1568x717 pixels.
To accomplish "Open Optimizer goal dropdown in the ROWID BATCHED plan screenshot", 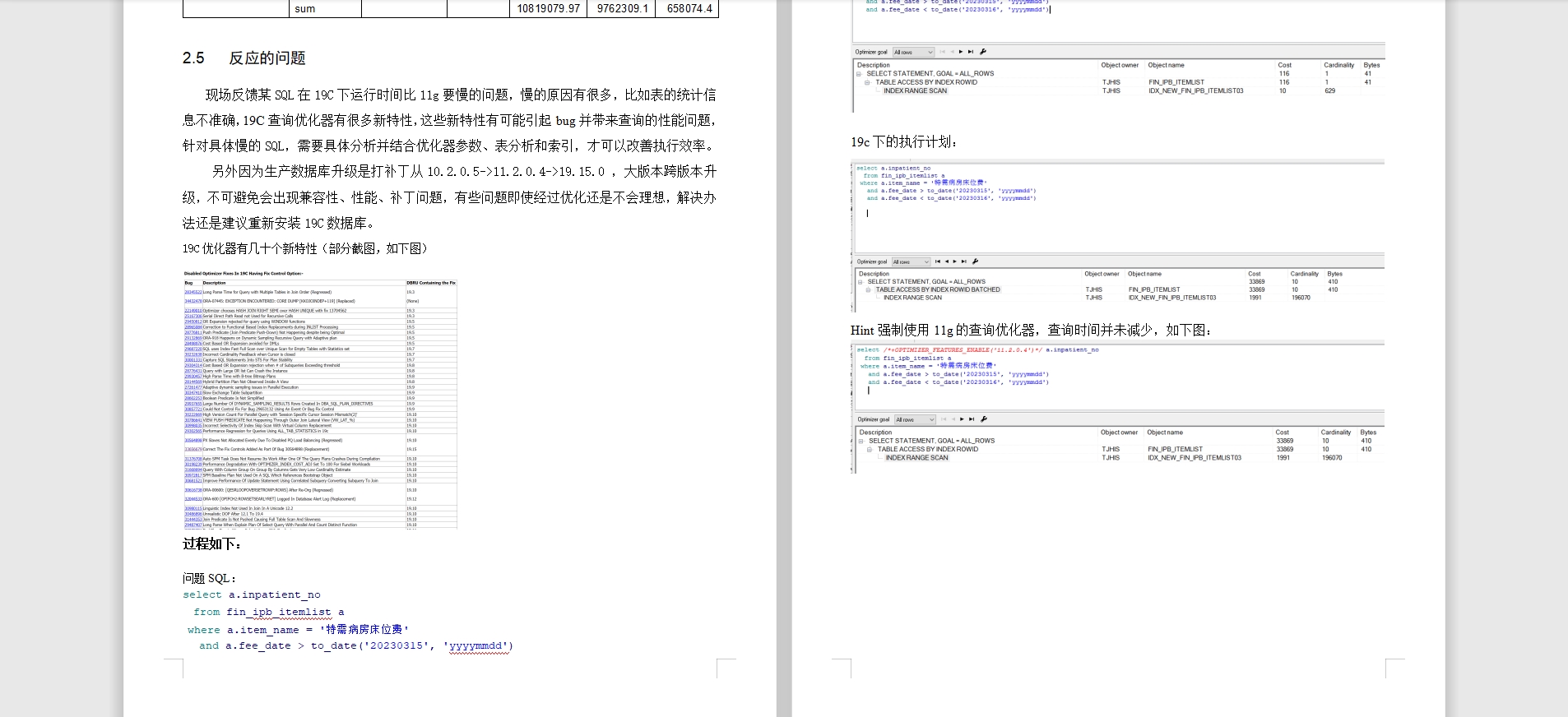I will click(x=911, y=261).
